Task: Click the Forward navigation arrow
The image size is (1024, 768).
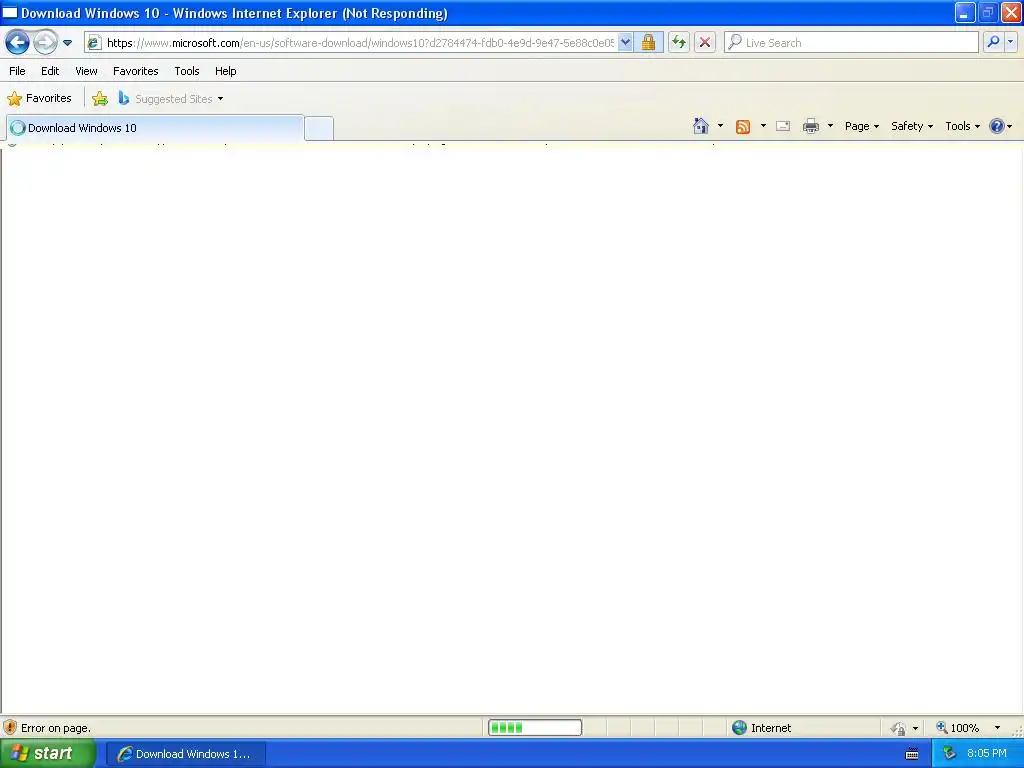Action: pyautogui.click(x=45, y=43)
